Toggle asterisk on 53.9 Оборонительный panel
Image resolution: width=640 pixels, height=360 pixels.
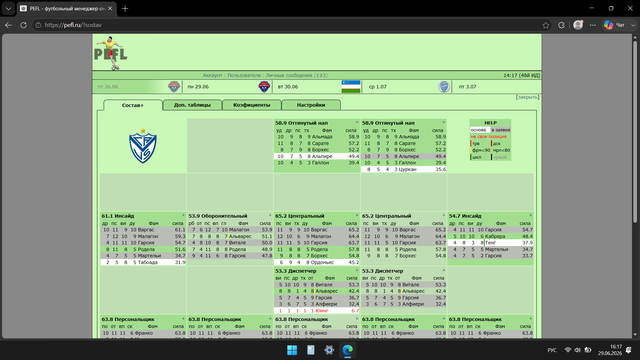270,216
